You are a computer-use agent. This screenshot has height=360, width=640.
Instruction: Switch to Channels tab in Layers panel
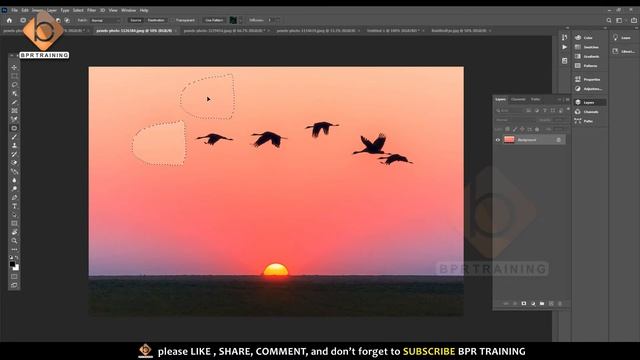pyautogui.click(x=518, y=99)
